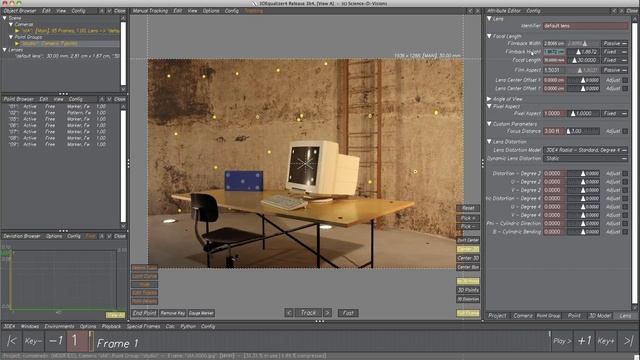The width and height of the screenshot is (640, 360).
Task: Click the Focal Length slider handle
Action: click(x=574, y=60)
